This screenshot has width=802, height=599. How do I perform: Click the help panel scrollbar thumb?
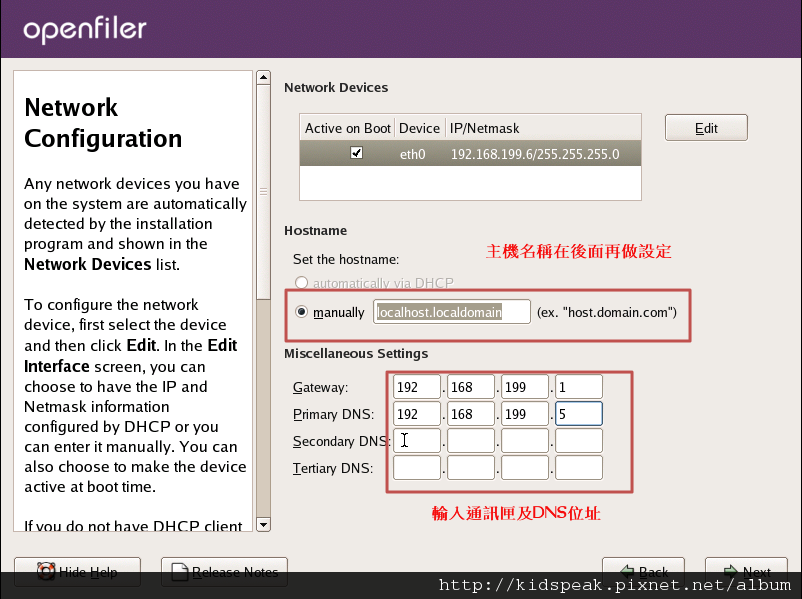[x=263, y=192]
